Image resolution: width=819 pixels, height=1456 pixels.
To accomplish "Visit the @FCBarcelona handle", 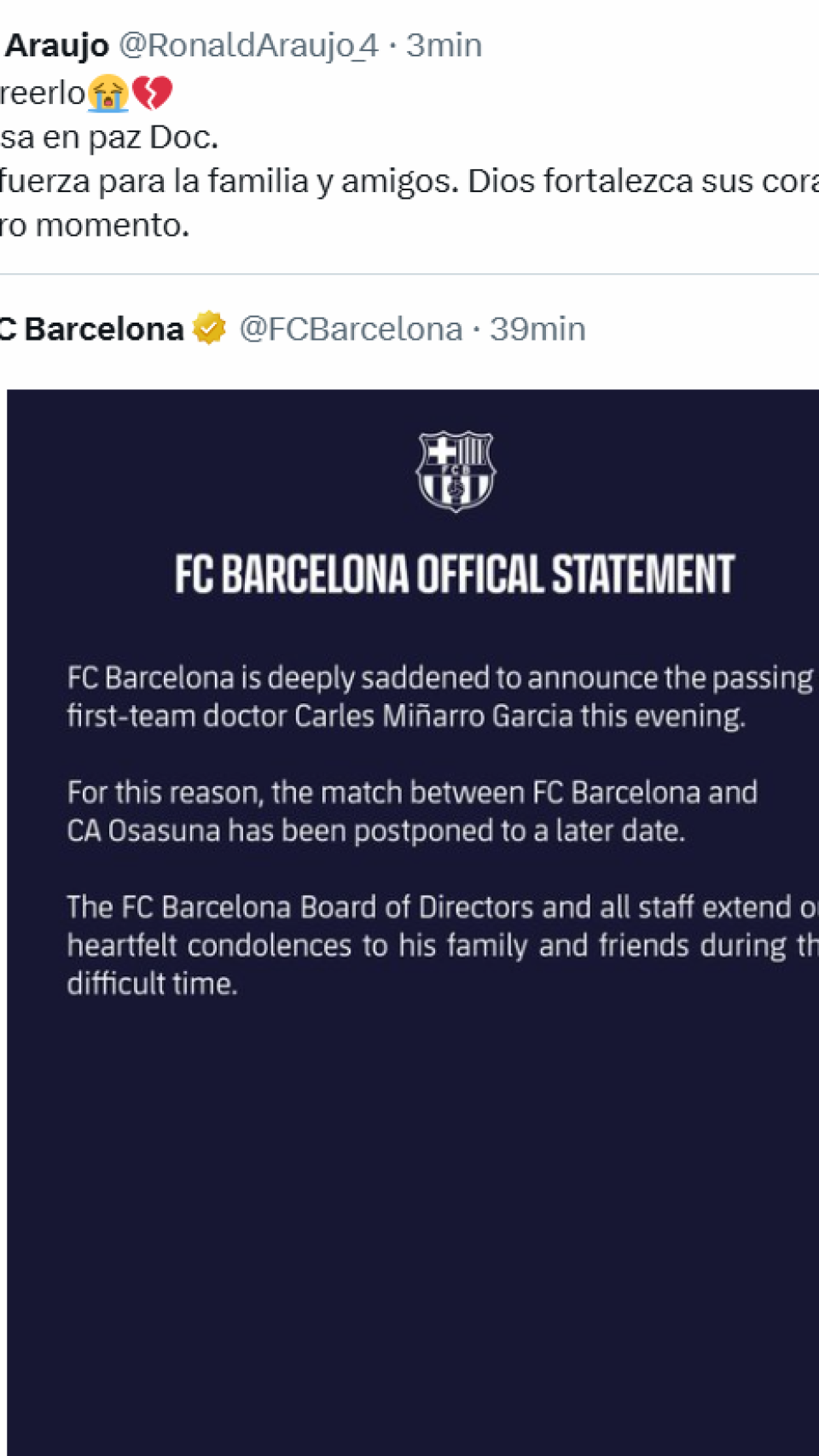I will [x=351, y=329].
